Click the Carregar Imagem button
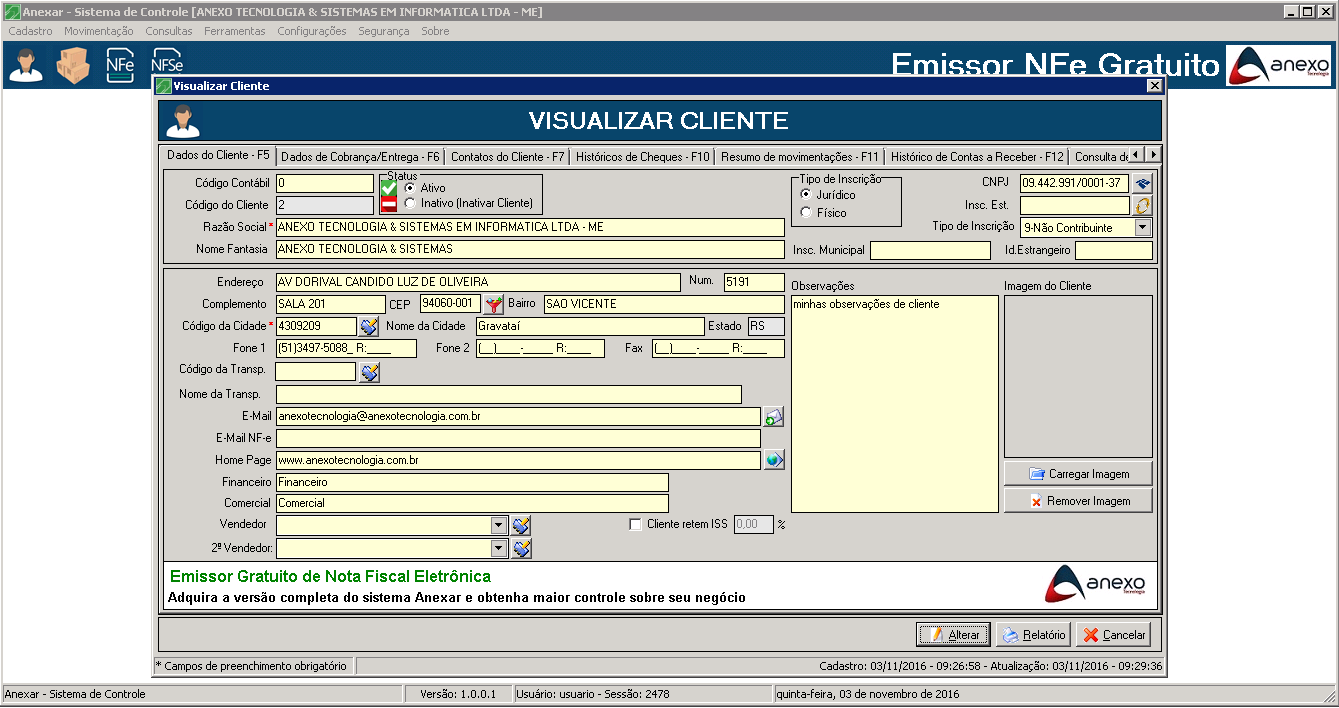The height and width of the screenshot is (708, 1339). pyautogui.click(x=1078, y=473)
